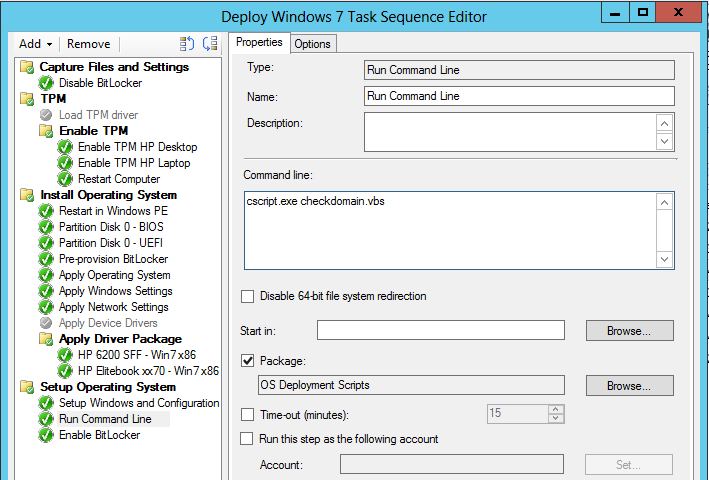Click the Enable TPM group folder icon
This screenshot has height=480, width=709.
click(x=46, y=131)
